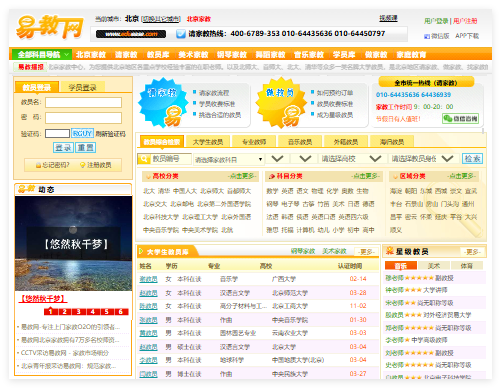This screenshot has height=388, width=501.
Task: Open 更多 in 大学生教员库 header
Action: tap(366, 252)
